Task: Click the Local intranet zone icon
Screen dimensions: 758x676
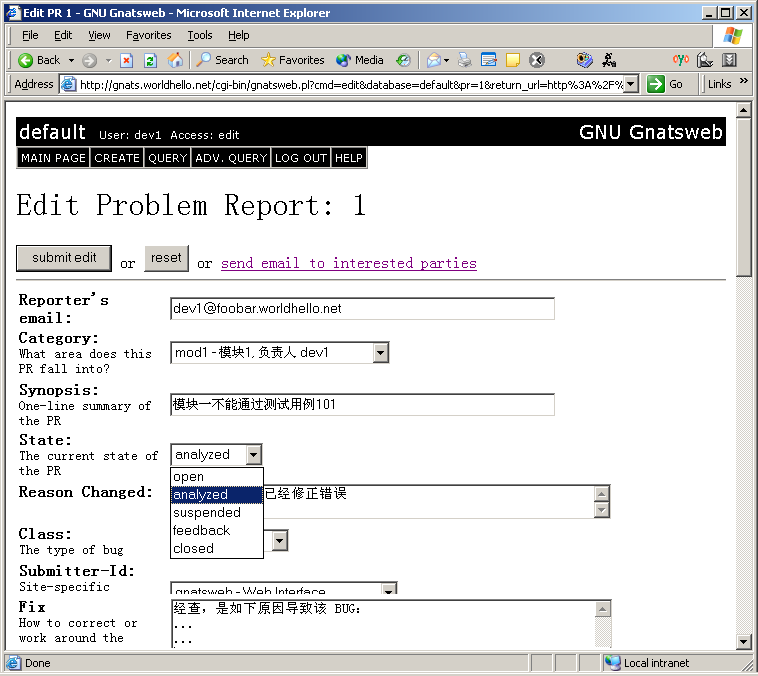Action: coord(612,662)
